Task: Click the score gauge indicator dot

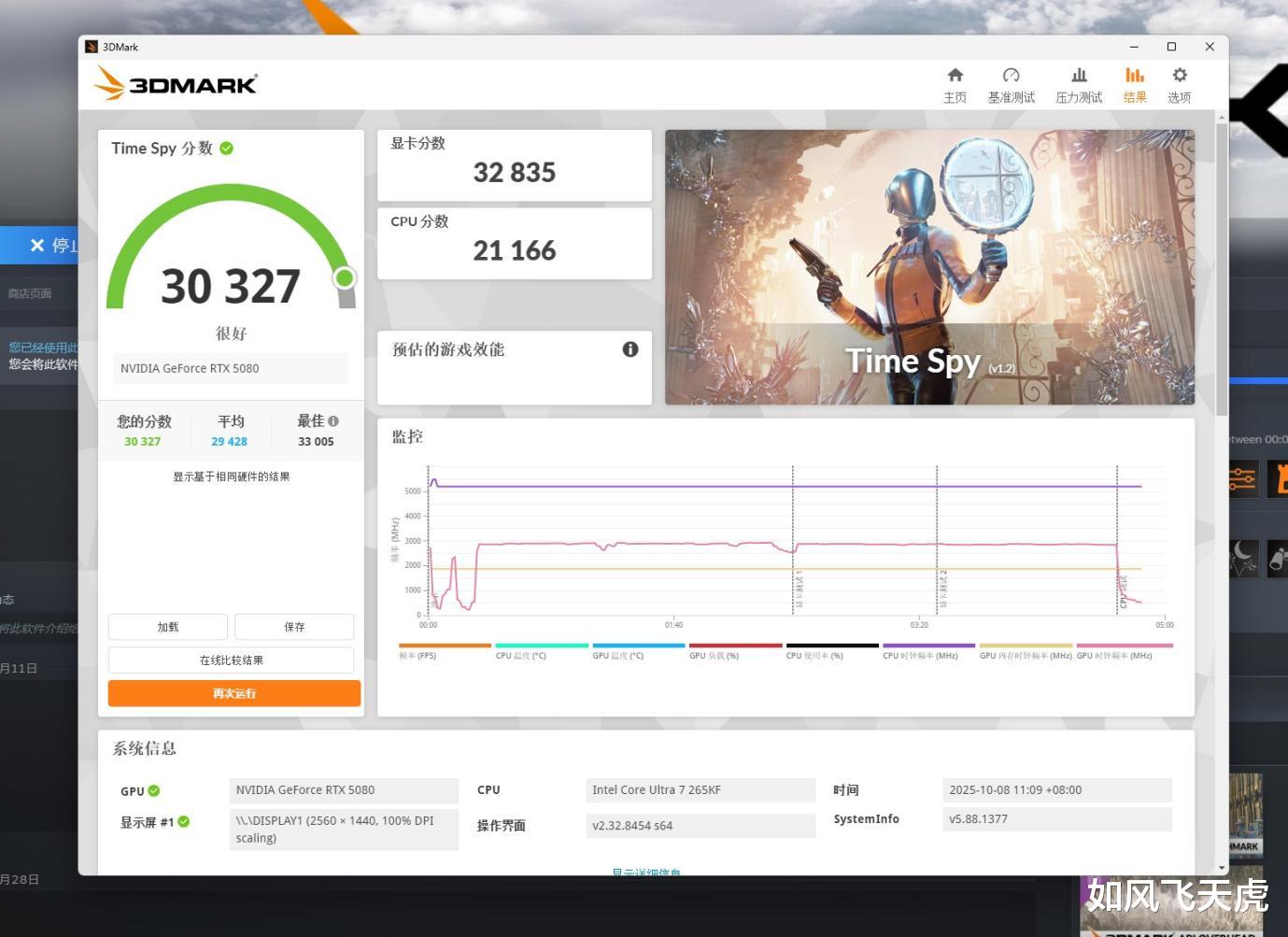Action: tap(345, 277)
